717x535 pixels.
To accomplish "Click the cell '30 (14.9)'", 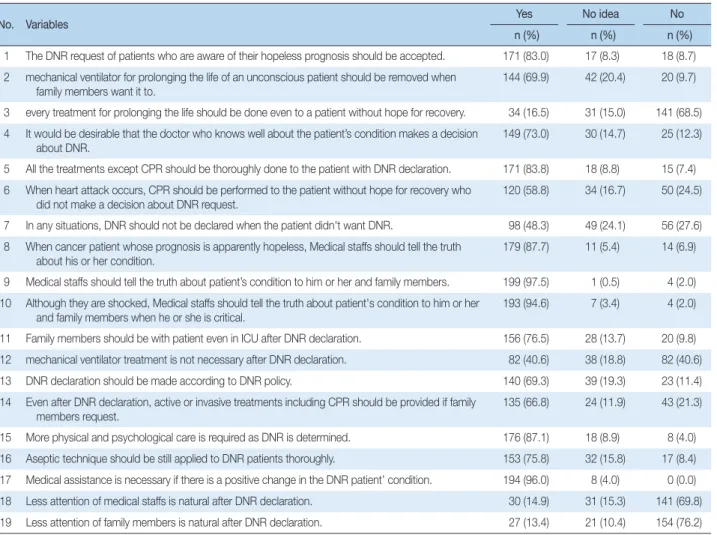I will pyautogui.click(x=529, y=501).
